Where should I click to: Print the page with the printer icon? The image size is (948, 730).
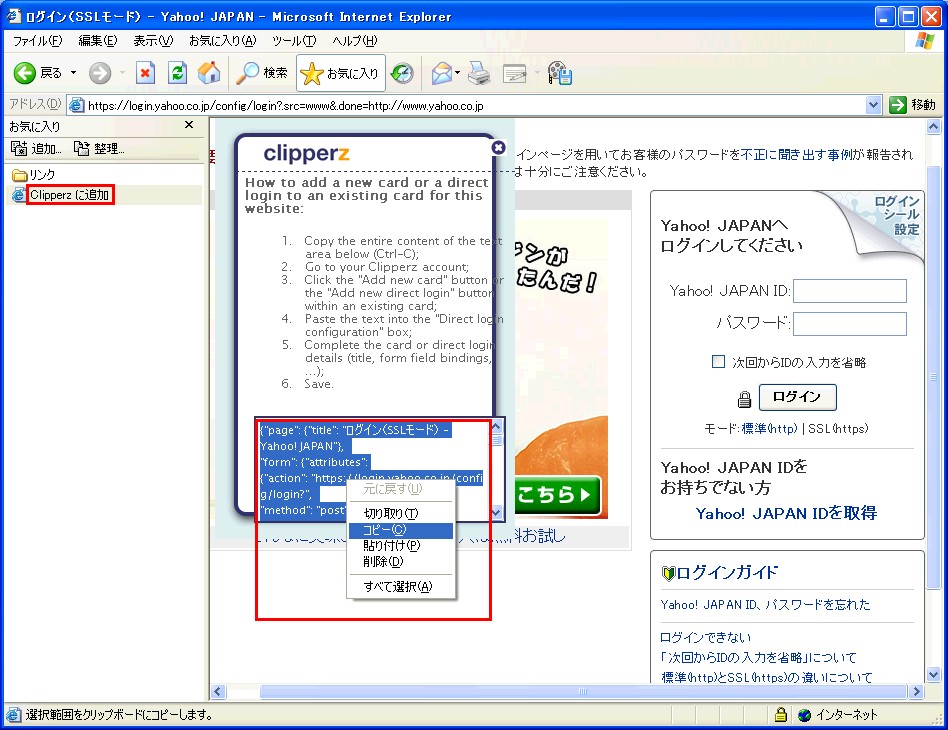pos(479,73)
